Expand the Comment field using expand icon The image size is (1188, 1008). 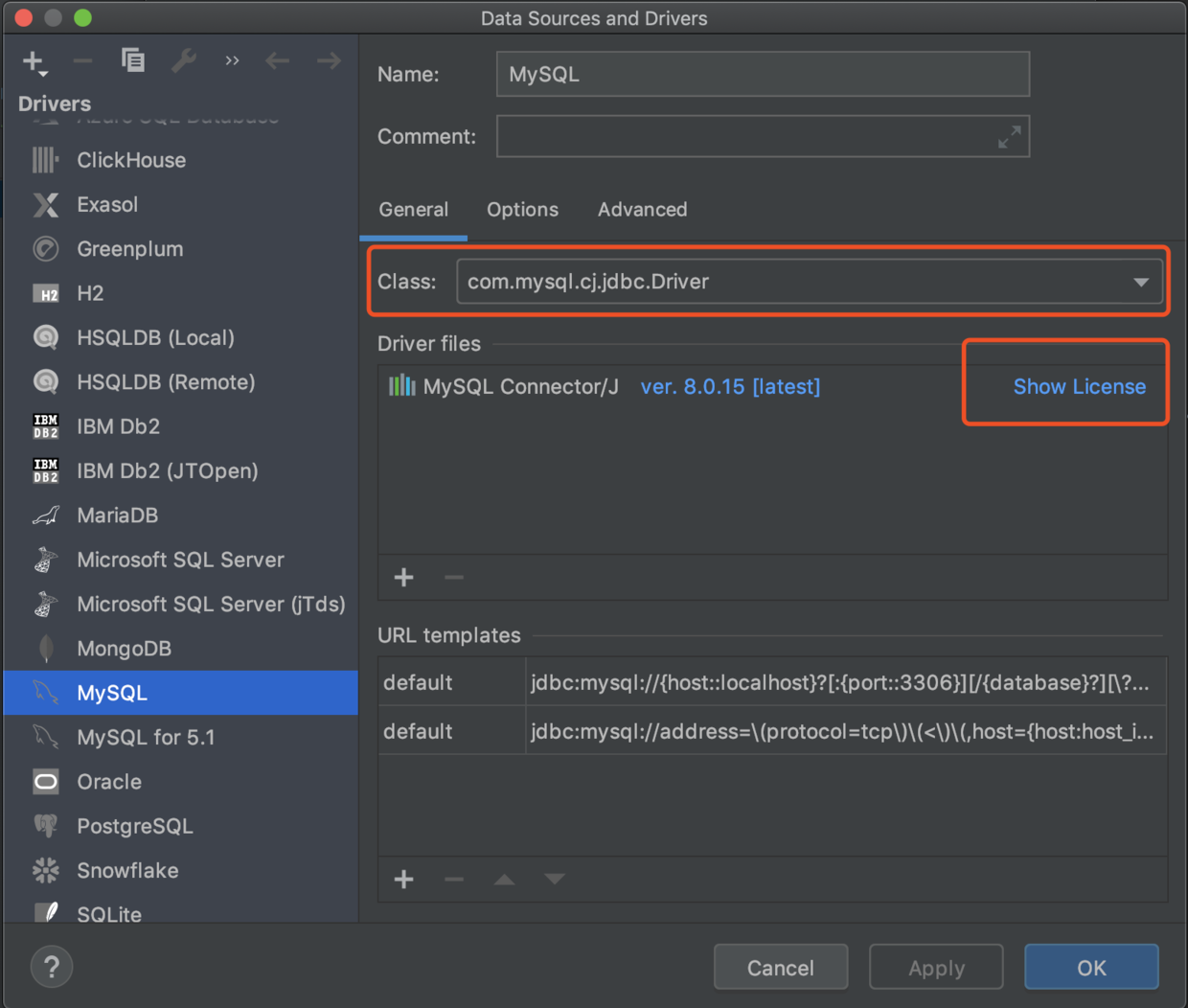1009,137
